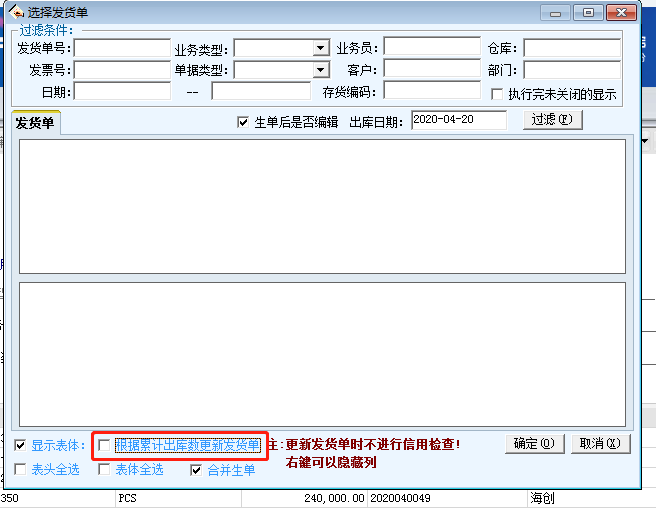
Task: Click the 出库日期 field showing 2020-04-20
Action: [459, 120]
